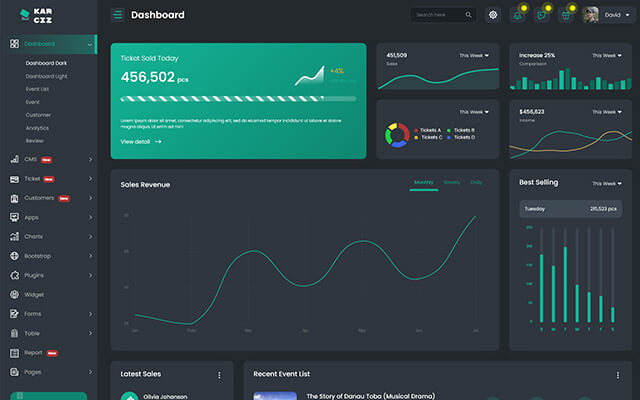Viewport: 640px width, 400px height.
Task: Open This Week dropdown in Best Selling
Action: 606,184
